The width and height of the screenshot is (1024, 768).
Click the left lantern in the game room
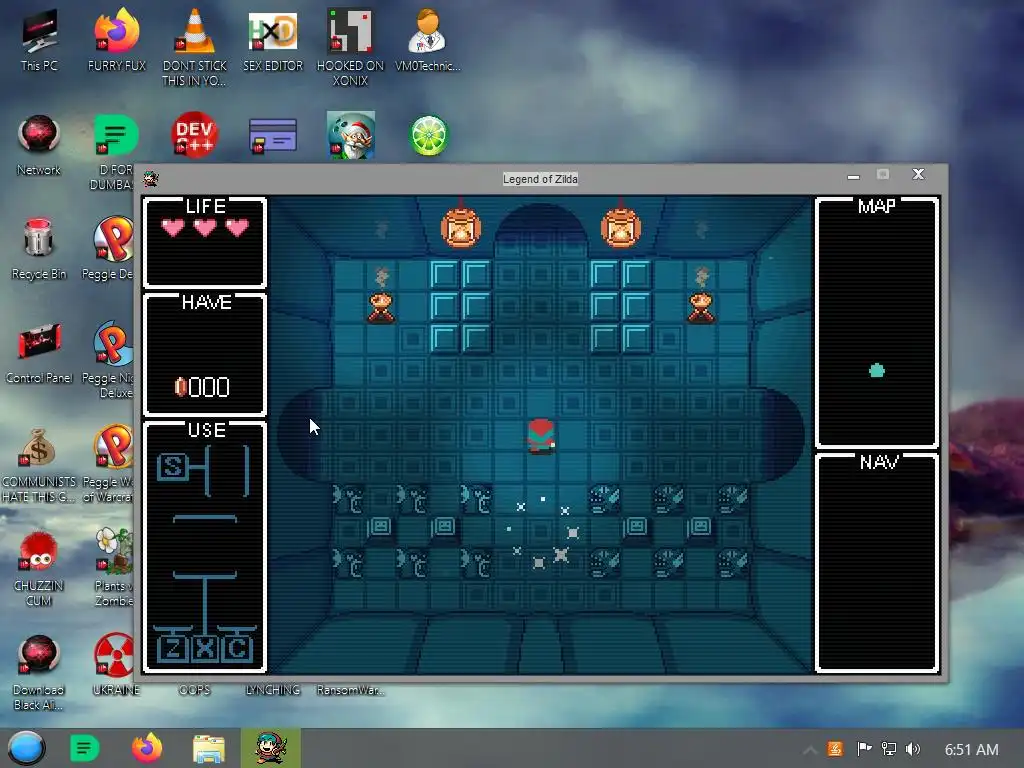[461, 227]
